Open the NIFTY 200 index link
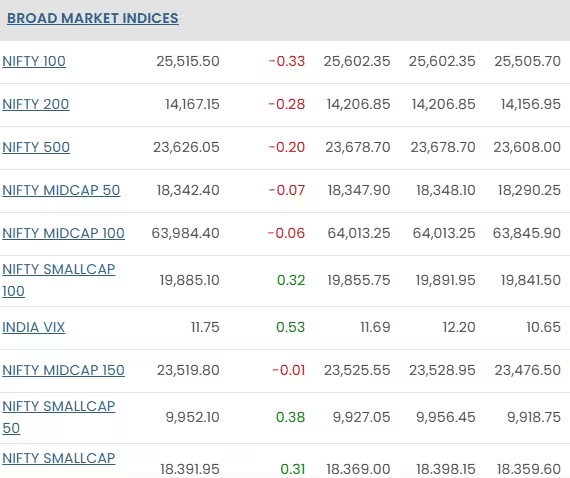The height and width of the screenshot is (478, 570). [x=36, y=104]
